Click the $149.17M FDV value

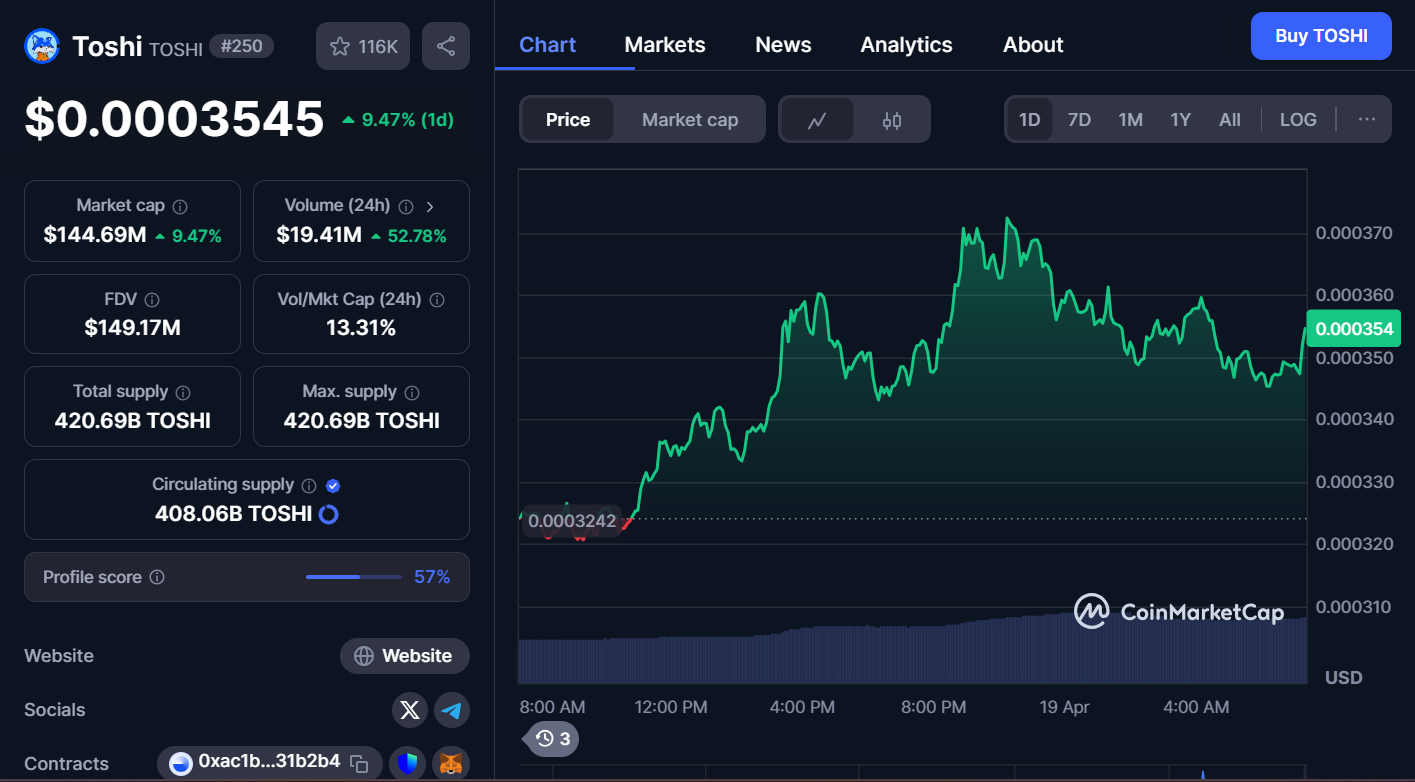point(132,328)
